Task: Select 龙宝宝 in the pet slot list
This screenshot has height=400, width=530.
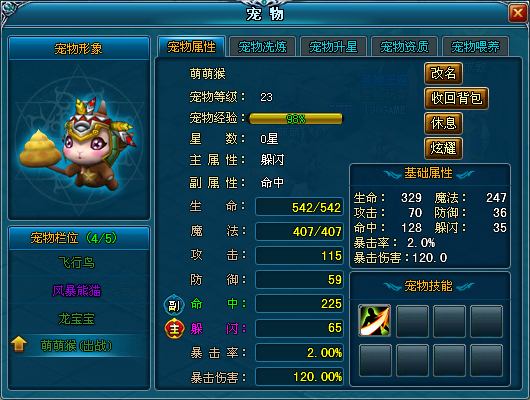Action: [x=77, y=319]
